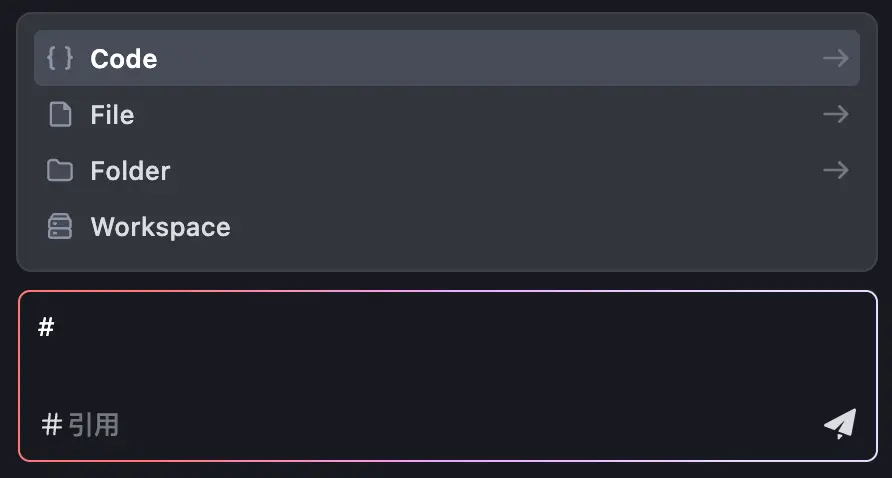Screen dimensions: 892x478
Task: Click the 引用 reference button text
Action: 94,425
